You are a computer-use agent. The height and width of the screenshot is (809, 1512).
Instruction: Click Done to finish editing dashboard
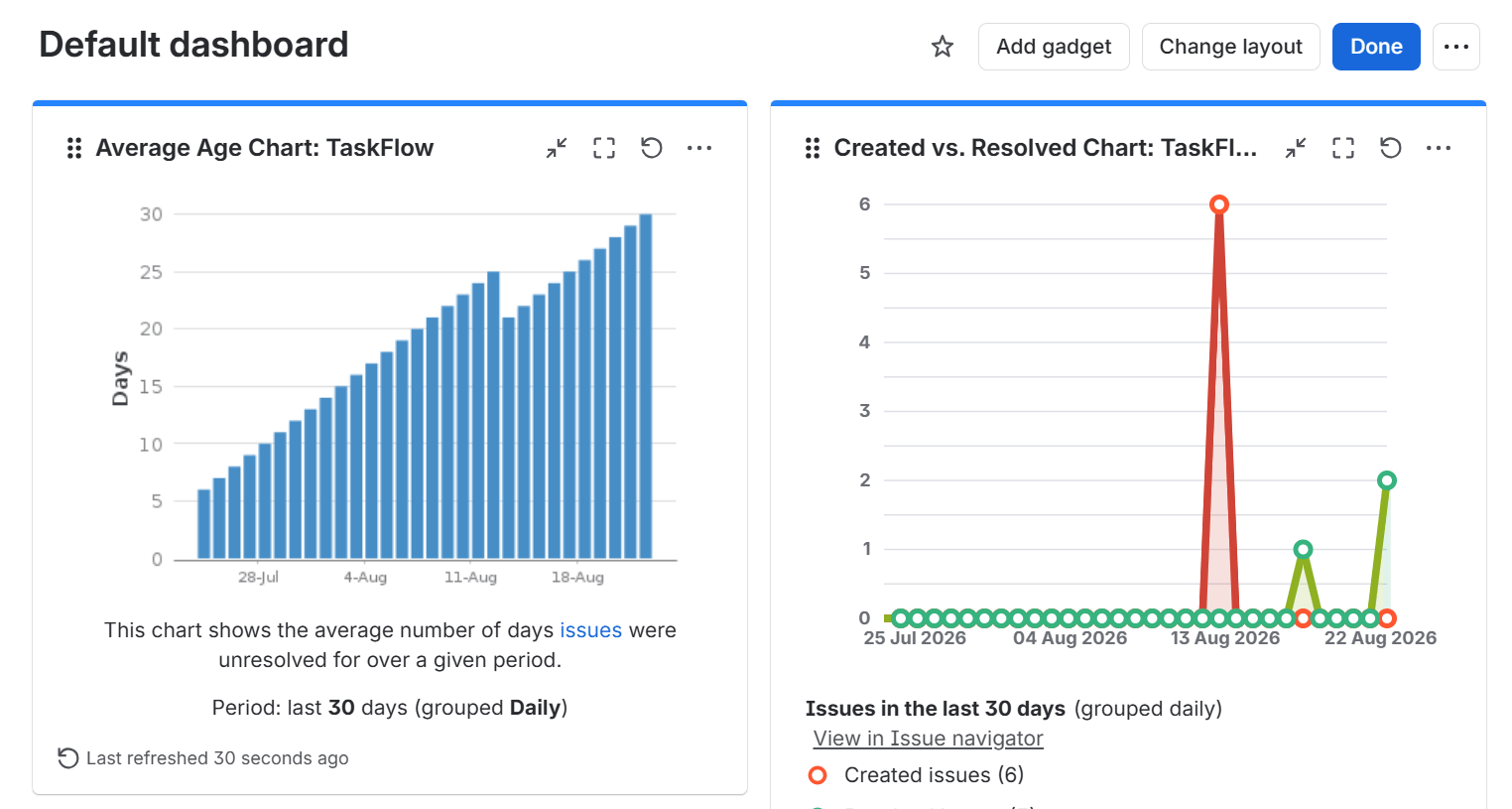[x=1376, y=47]
